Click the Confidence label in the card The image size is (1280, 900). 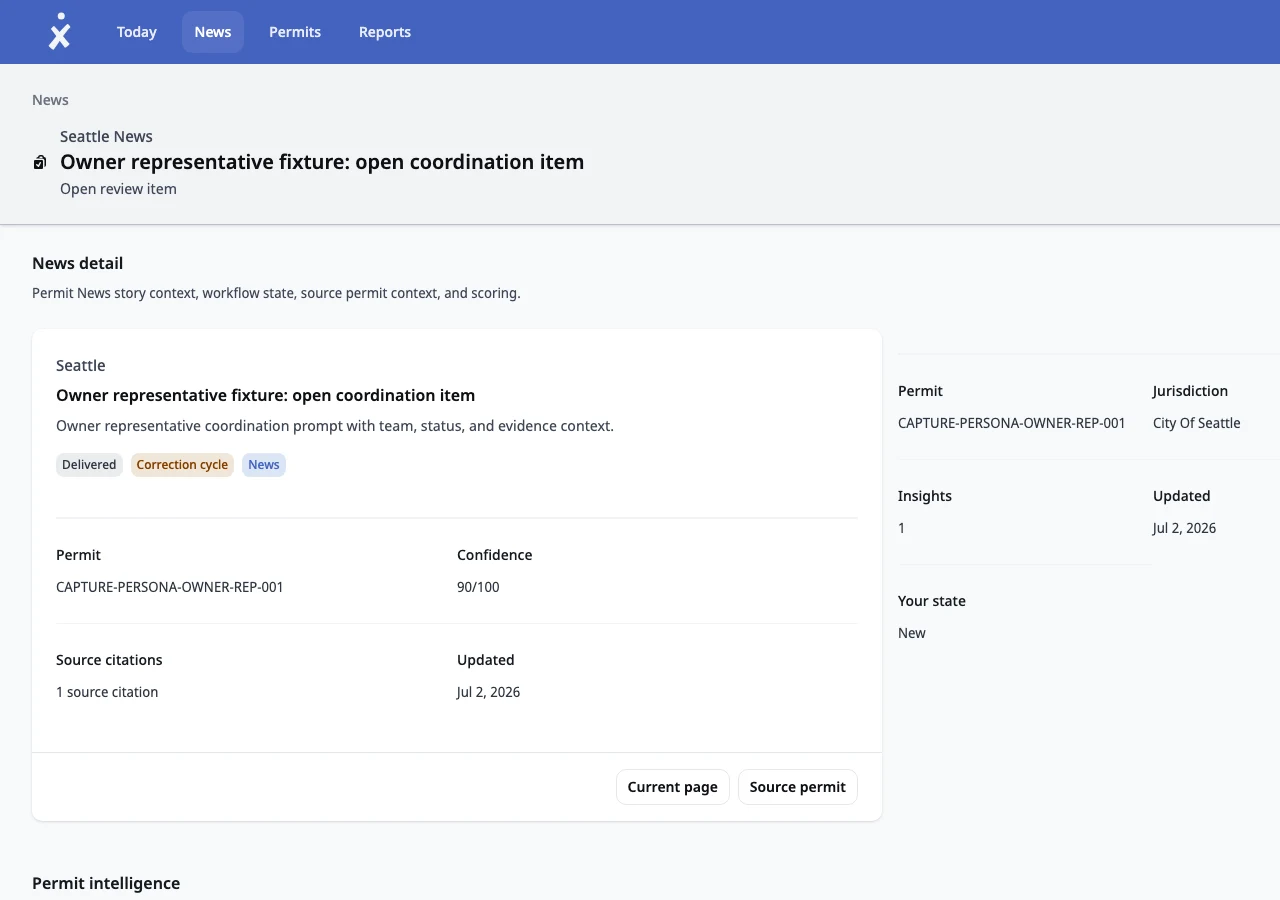tap(495, 555)
